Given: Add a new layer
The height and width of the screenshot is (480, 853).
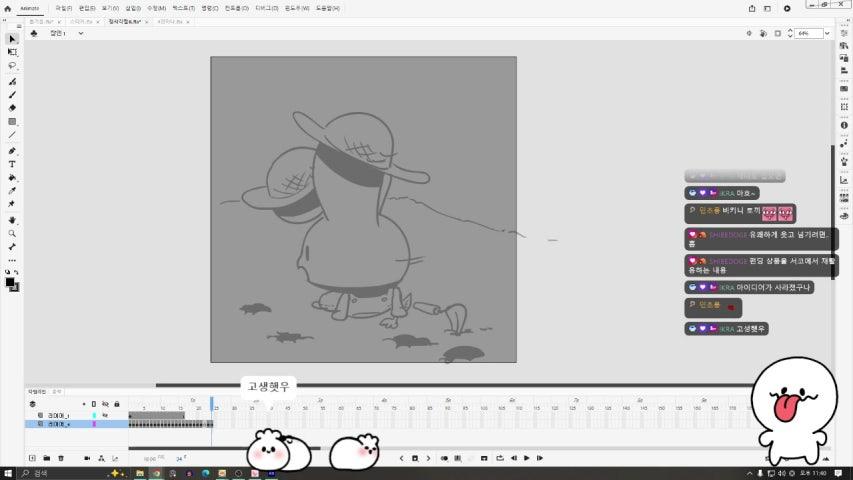Looking at the screenshot, I should click(x=32, y=458).
